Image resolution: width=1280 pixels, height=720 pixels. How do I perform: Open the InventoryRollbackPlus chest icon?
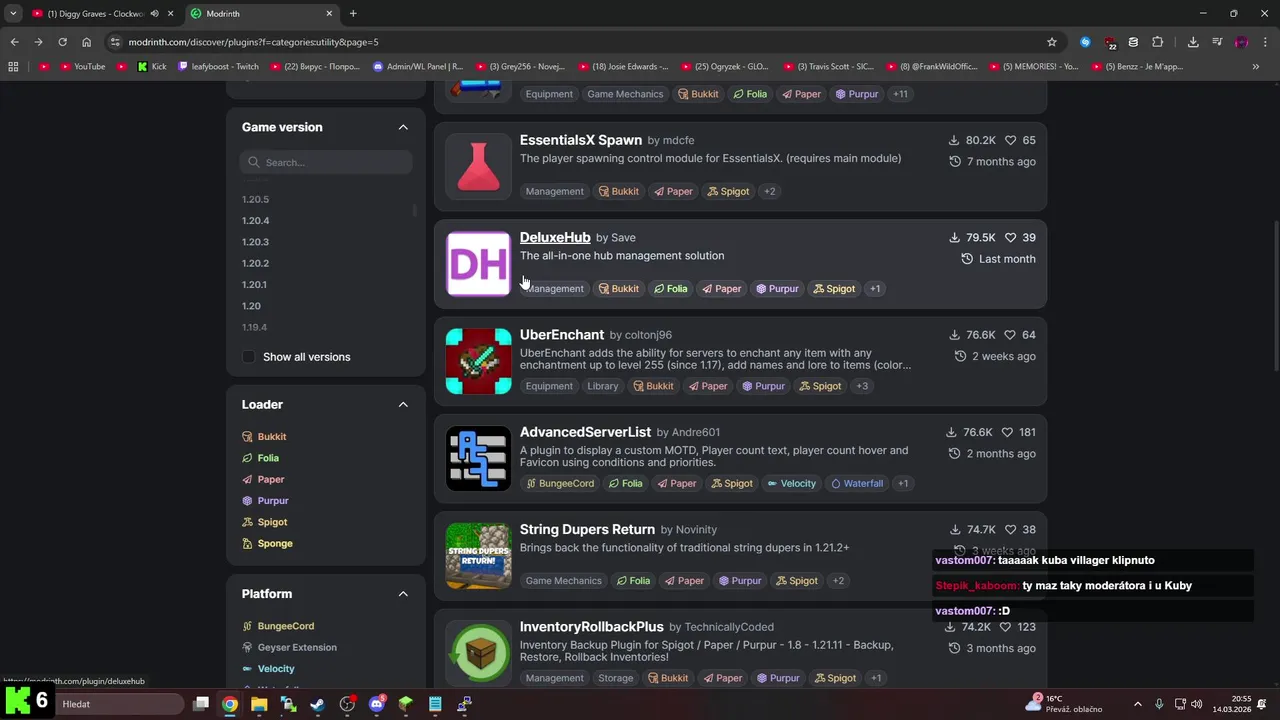[x=478, y=653]
